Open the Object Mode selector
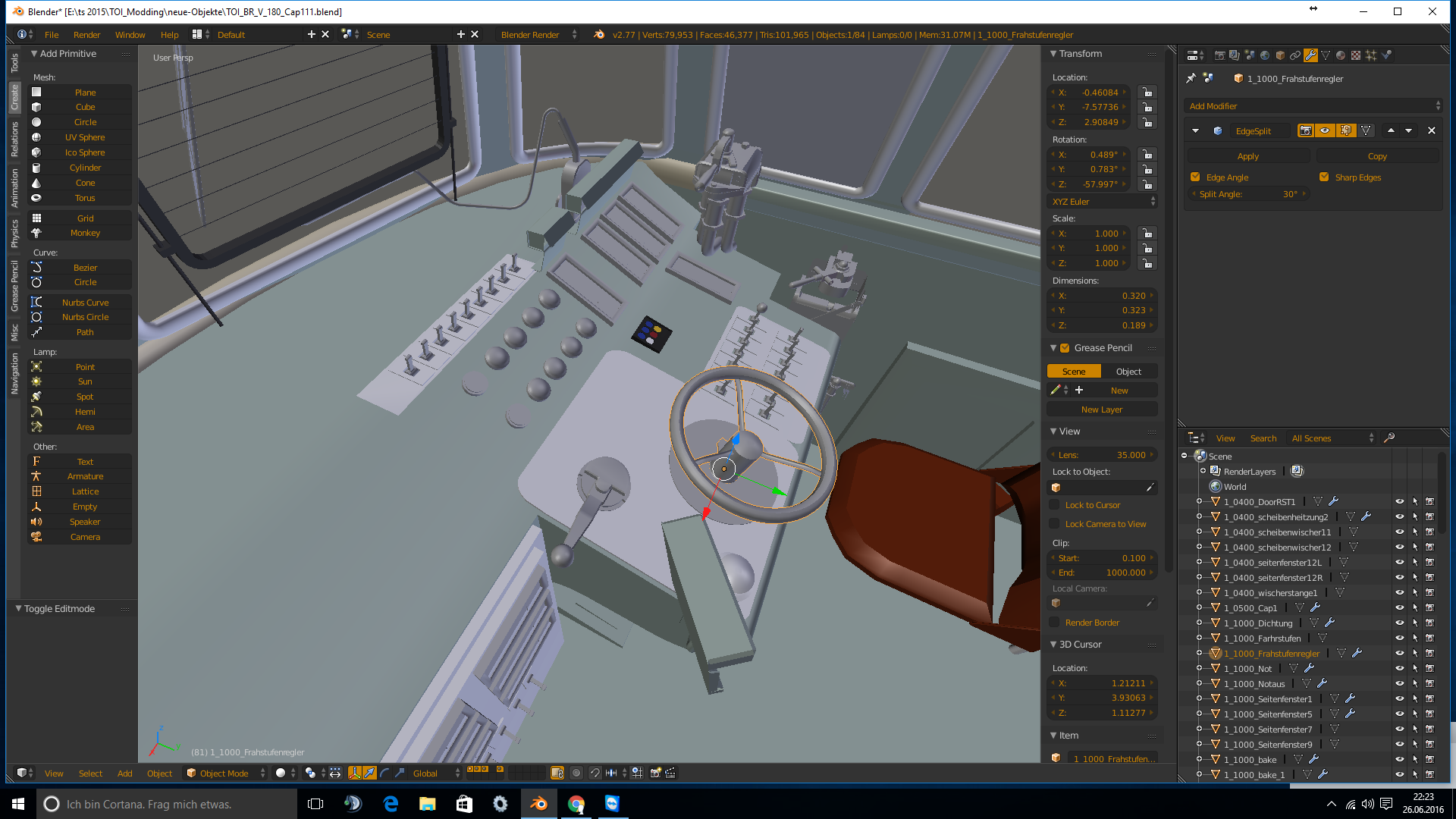This screenshot has height=819, width=1456. (x=225, y=773)
